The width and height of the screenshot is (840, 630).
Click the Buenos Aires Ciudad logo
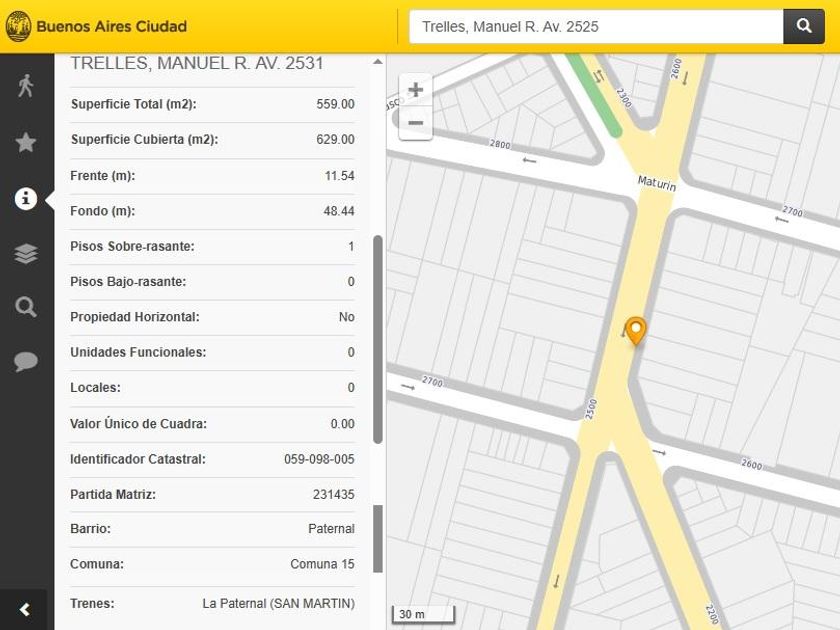tap(96, 26)
